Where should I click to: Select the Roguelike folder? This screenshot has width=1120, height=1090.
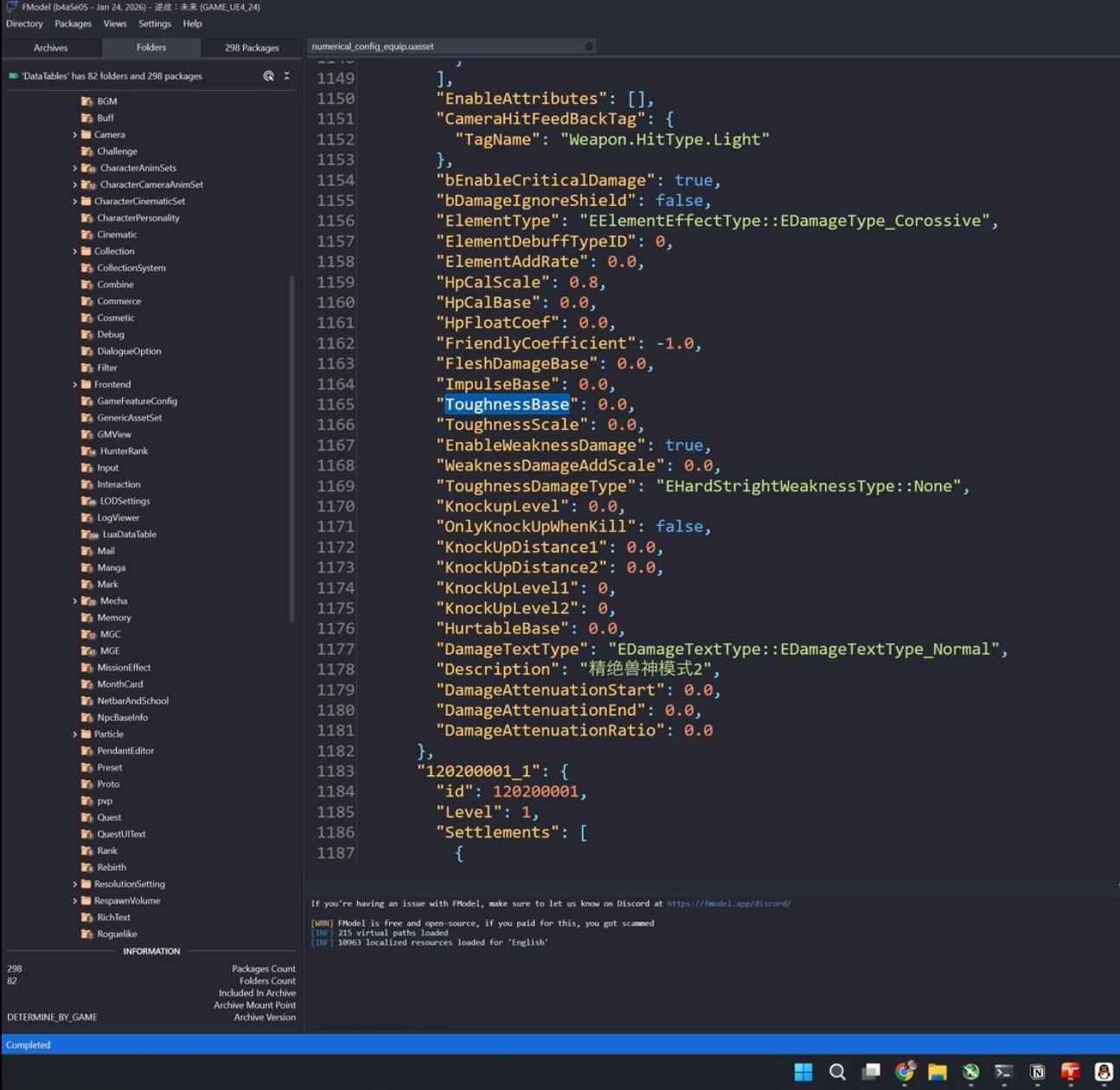(117, 934)
